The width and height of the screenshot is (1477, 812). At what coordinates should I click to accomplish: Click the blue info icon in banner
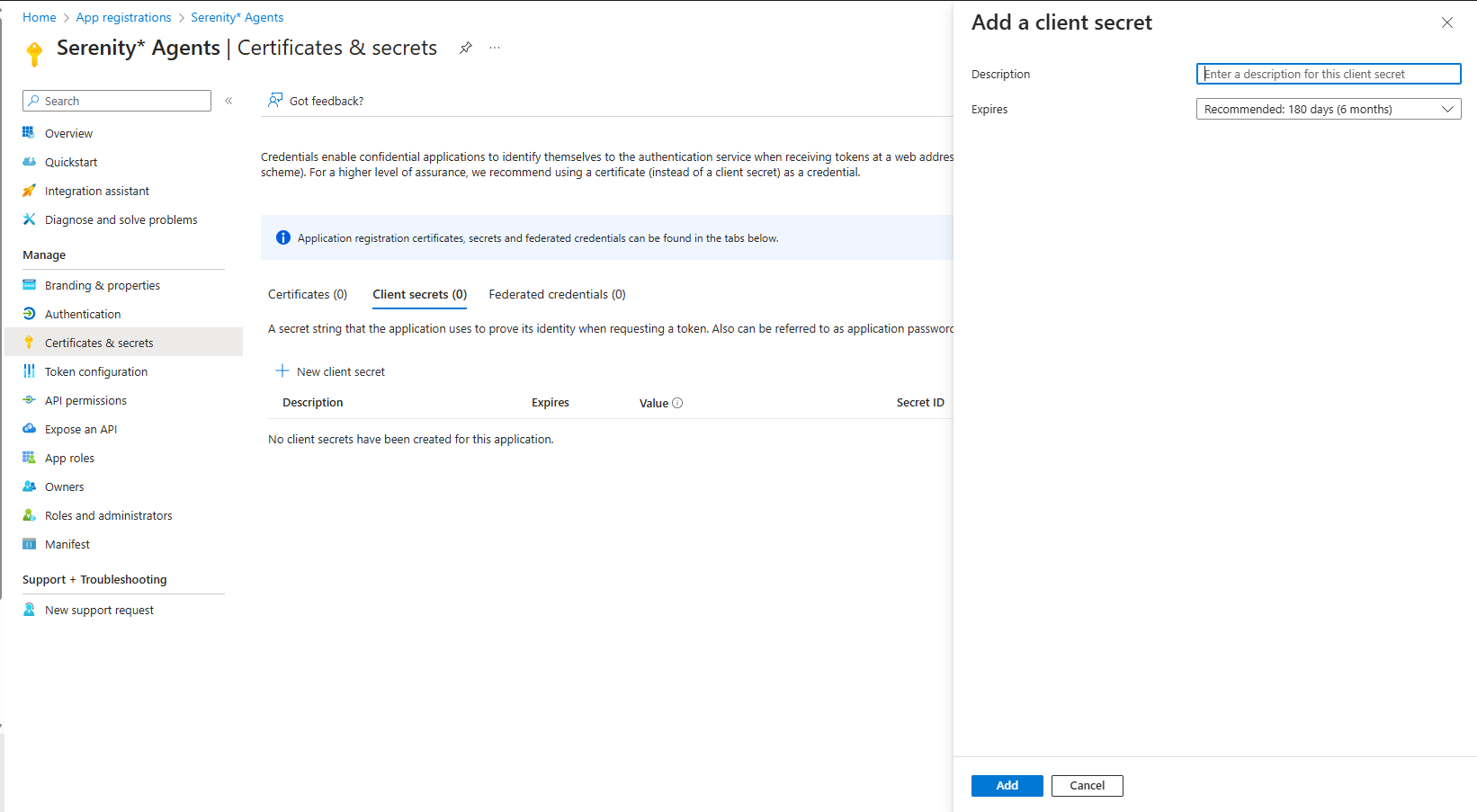[x=283, y=237]
